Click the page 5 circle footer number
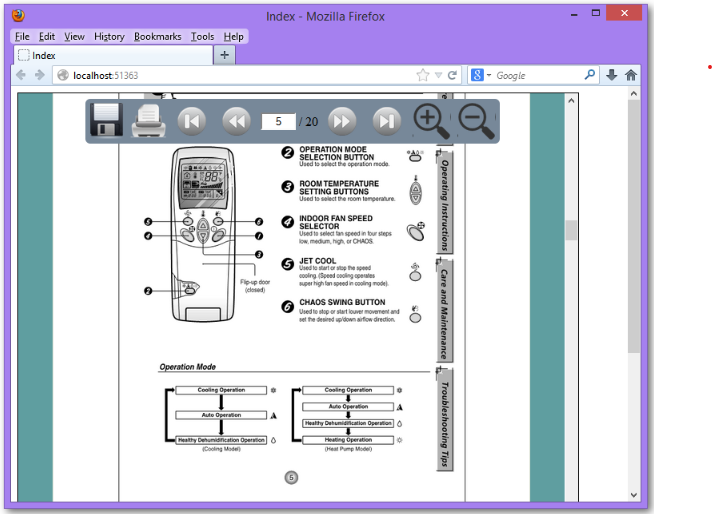The height and width of the screenshot is (514, 713). [x=291, y=477]
